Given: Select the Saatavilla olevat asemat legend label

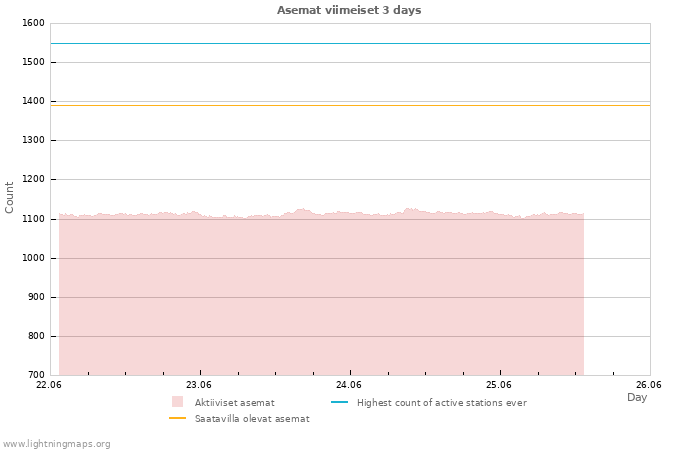Looking at the screenshot, I should coord(252,419).
